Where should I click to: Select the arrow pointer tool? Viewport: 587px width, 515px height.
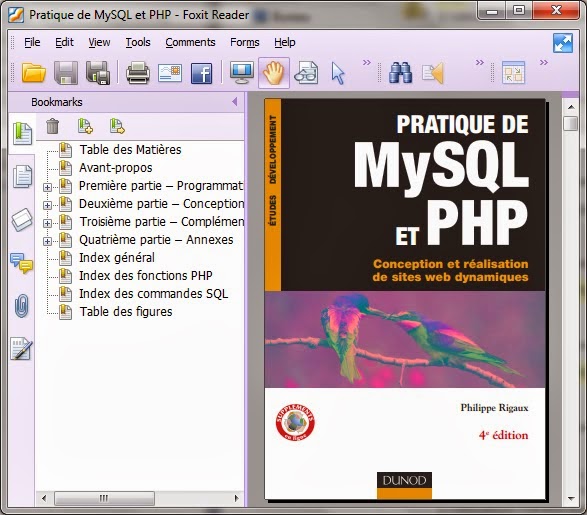338,73
